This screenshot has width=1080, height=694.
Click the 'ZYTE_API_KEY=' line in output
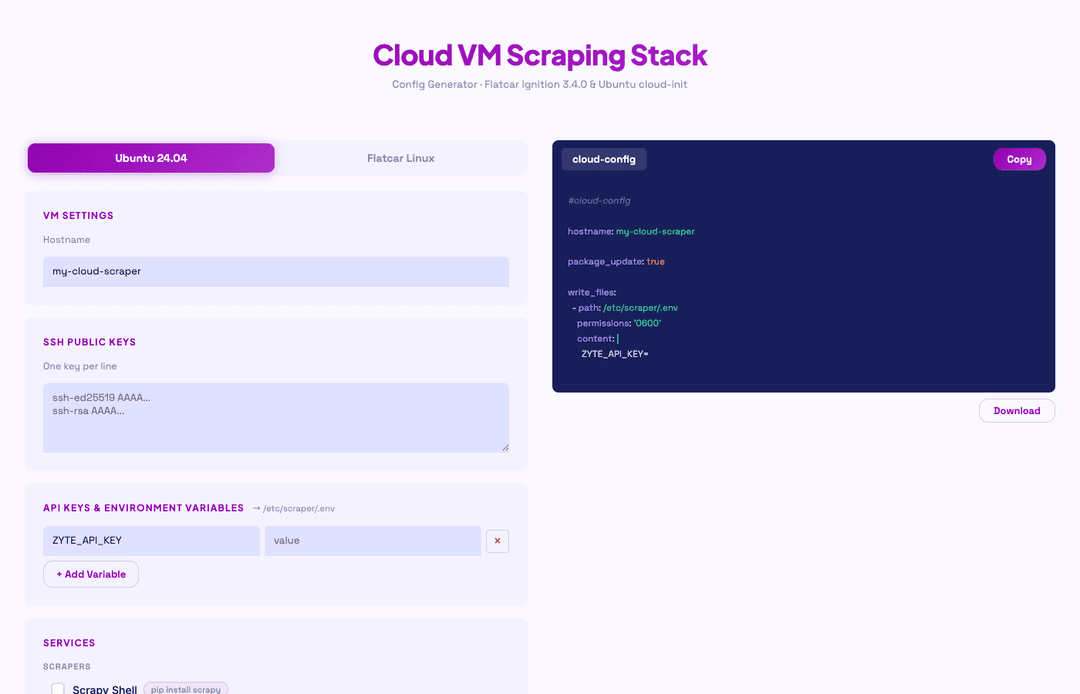(614, 354)
